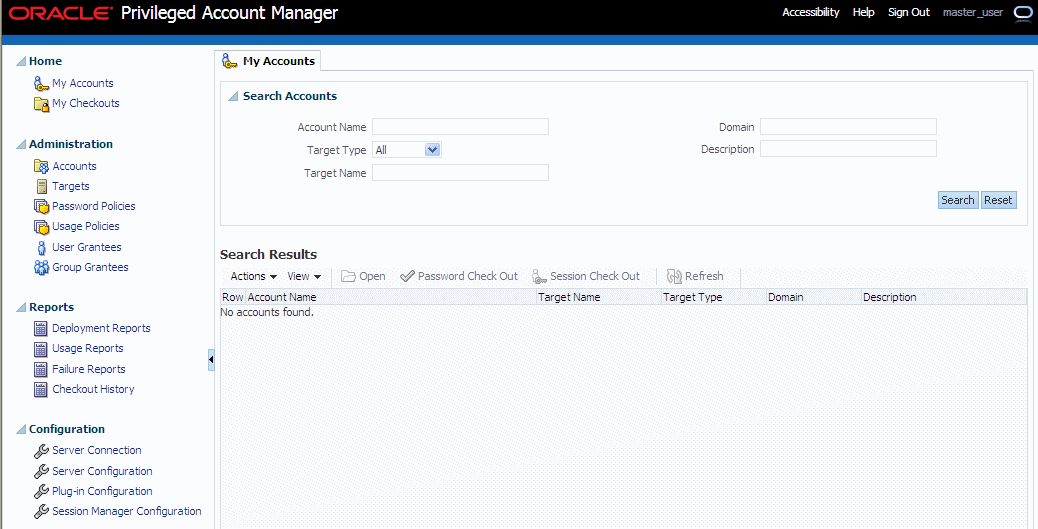Screen dimensions: 1038x529
Task: Click the Account Name input field
Action: coord(460,126)
